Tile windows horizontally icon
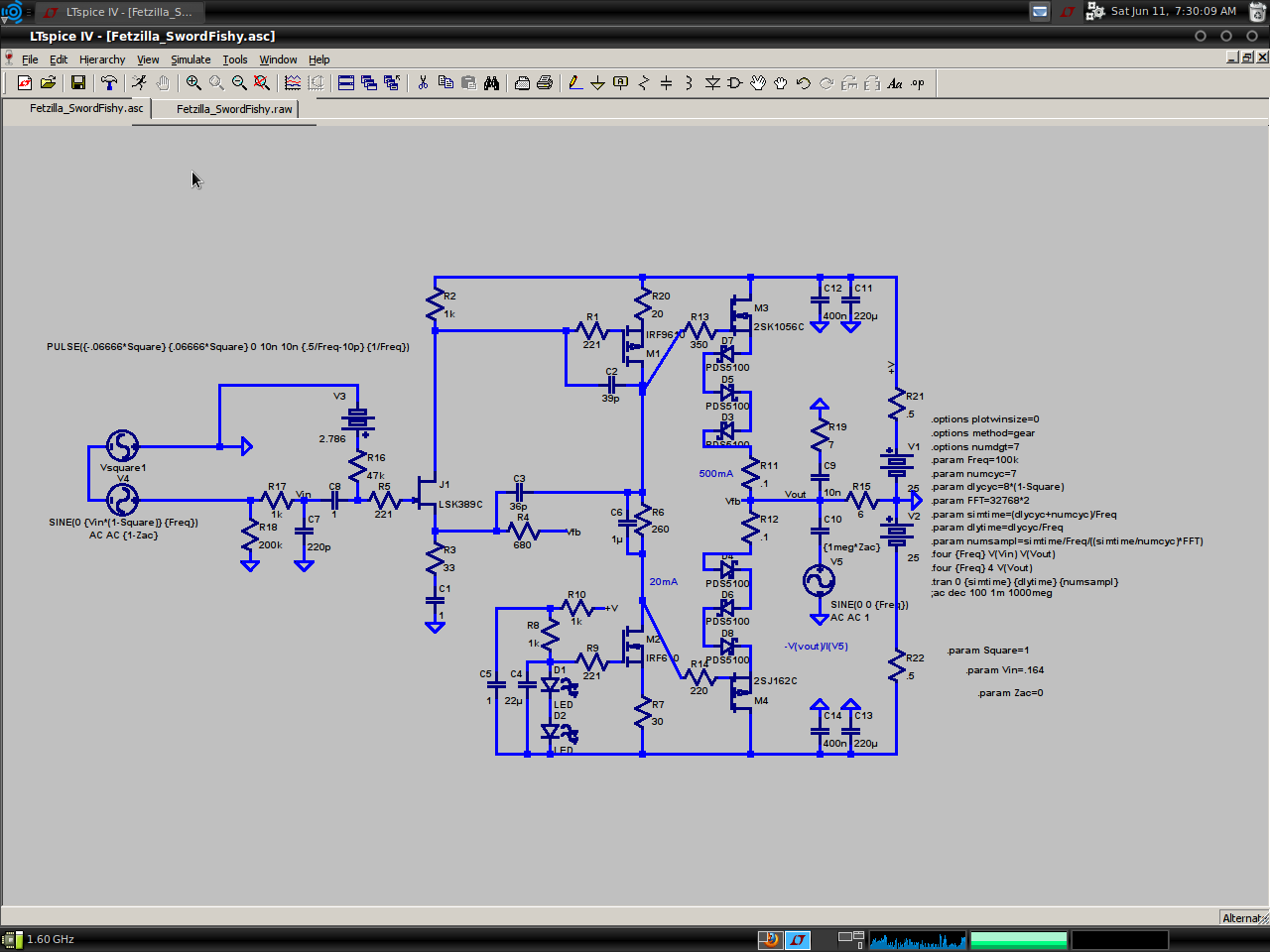 click(346, 83)
